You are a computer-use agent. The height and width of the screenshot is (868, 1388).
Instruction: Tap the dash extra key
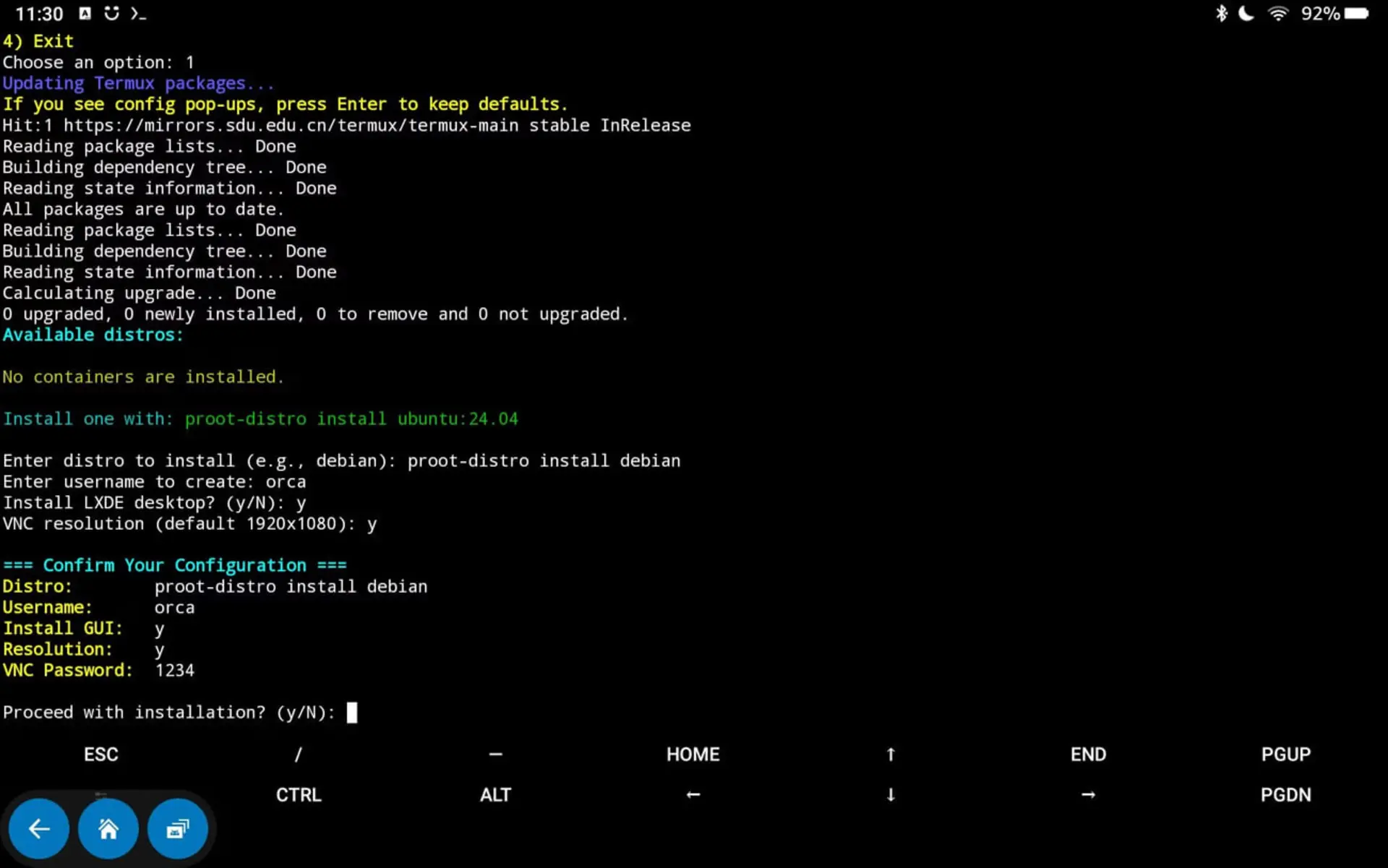pos(495,755)
